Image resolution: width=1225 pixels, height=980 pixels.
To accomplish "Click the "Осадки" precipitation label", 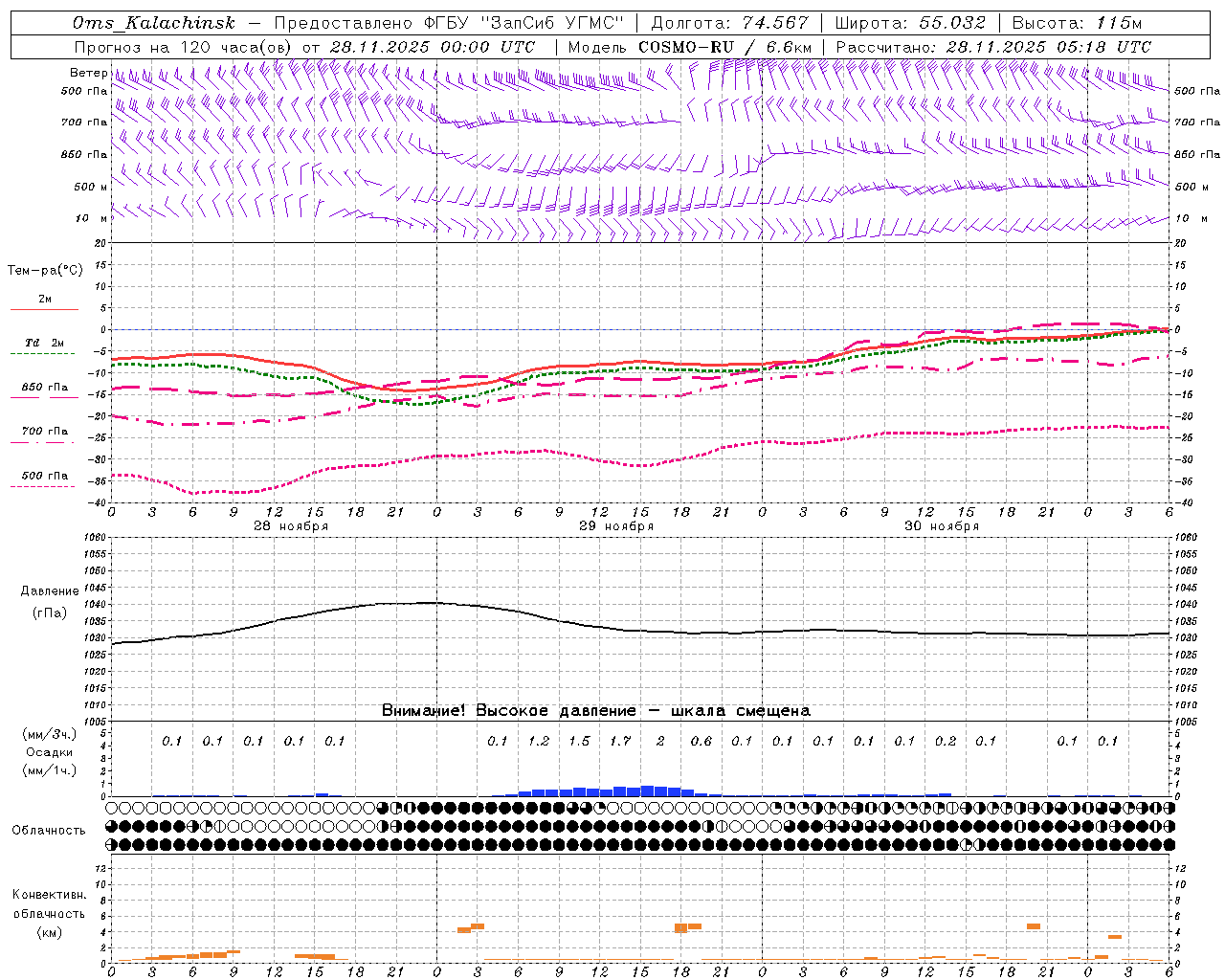I will pyautogui.click(x=49, y=752).
